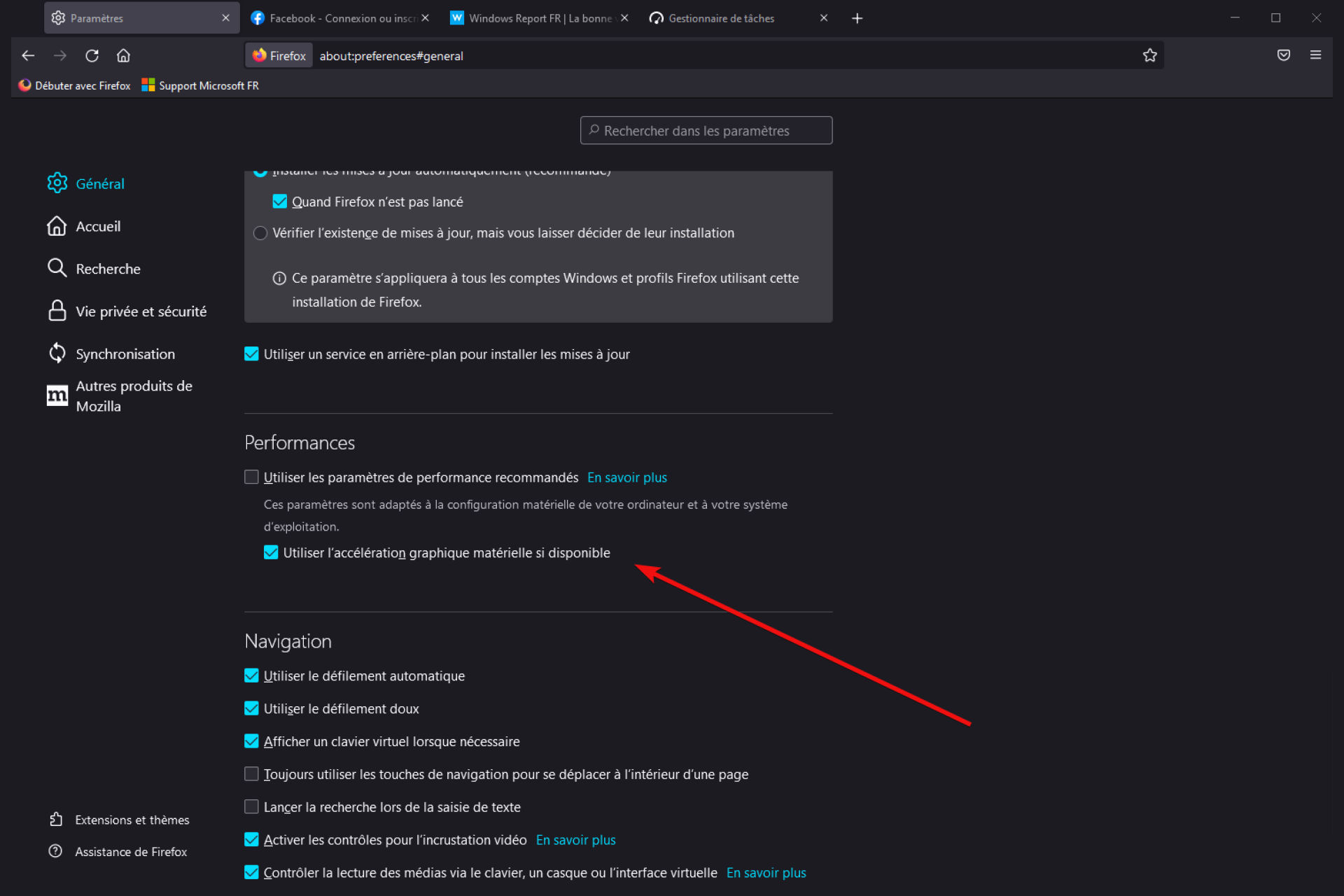Screen dimensions: 1344x896
Task: Toggle Utiliser le défilement doux
Action: tap(251, 709)
